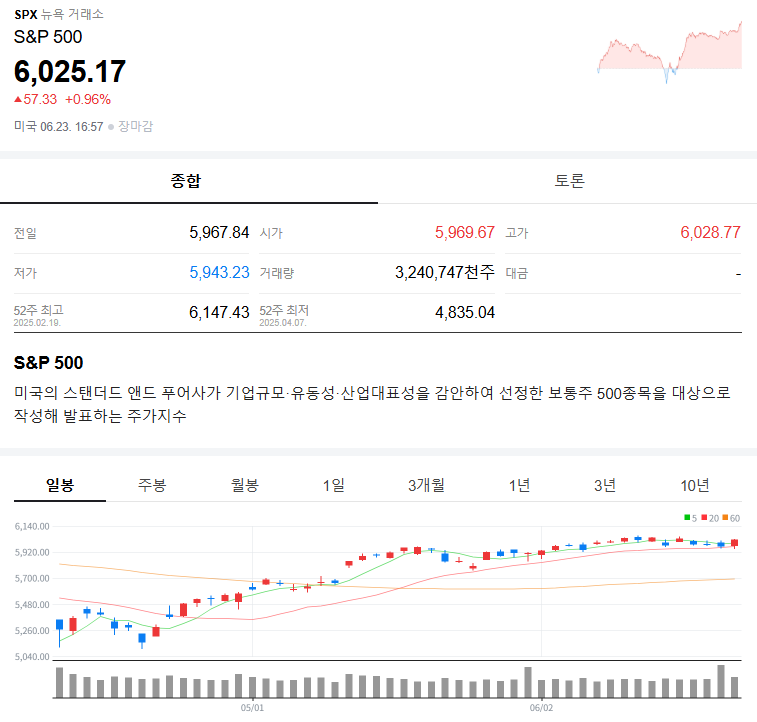This screenshot has height=722, width=757.
Task: Switch chart period to 1일
Action: pyautogui.click(x=334, y=485)
